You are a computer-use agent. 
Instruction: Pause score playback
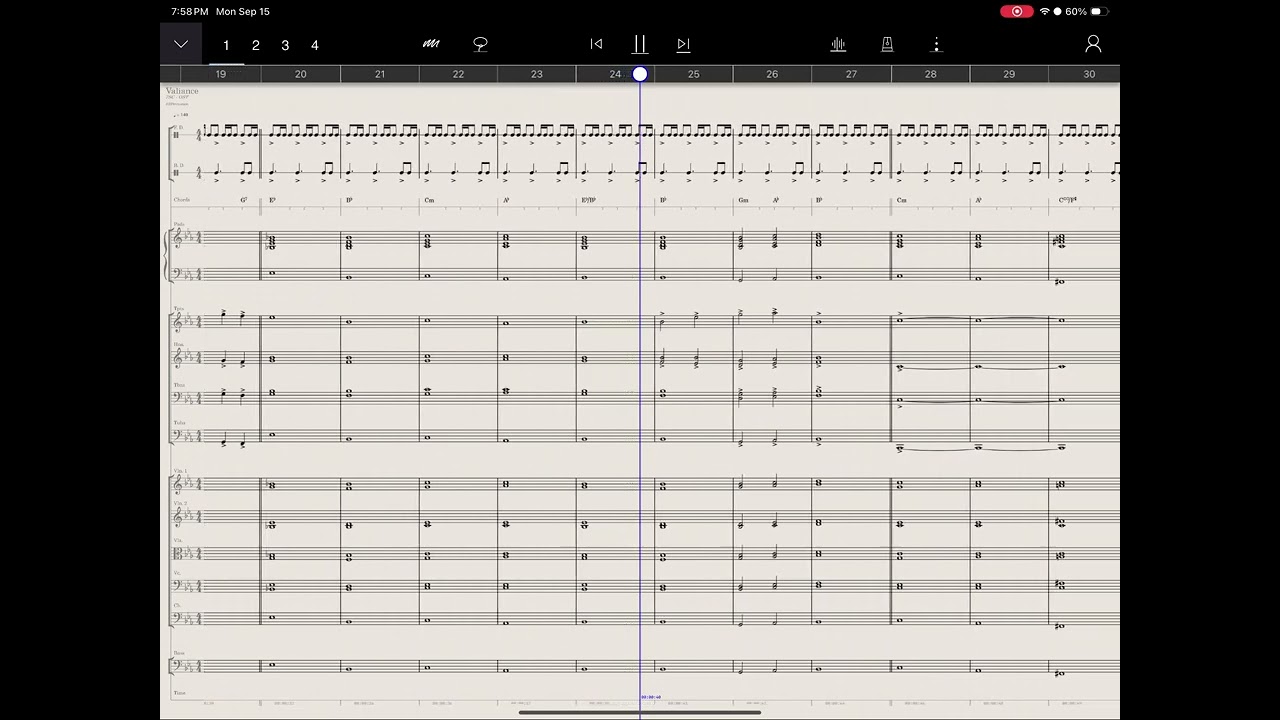[x=640, y=44]
